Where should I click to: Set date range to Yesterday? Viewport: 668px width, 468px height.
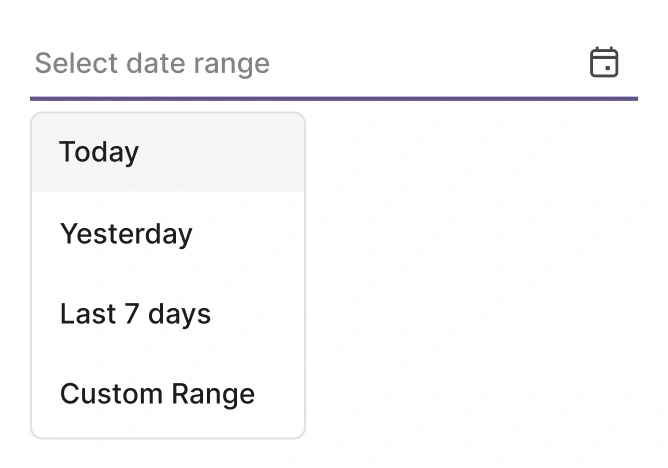168,234
